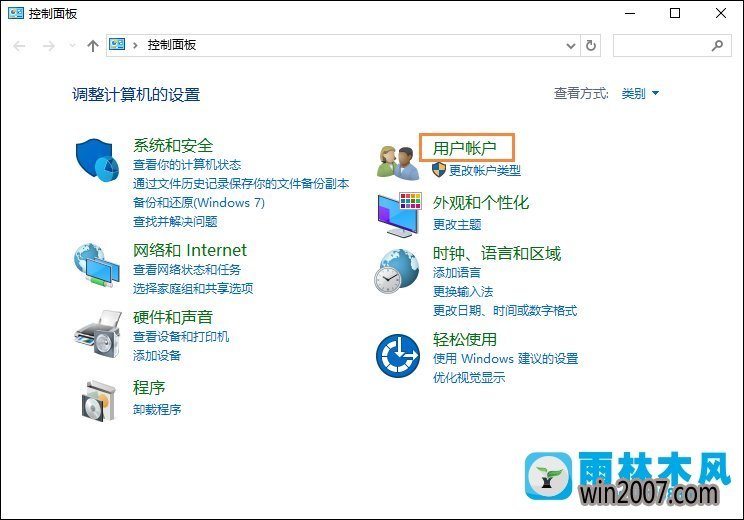Click 卸载程序 link
This screenshot has width=744, height=520.
(x=157, y=409)
